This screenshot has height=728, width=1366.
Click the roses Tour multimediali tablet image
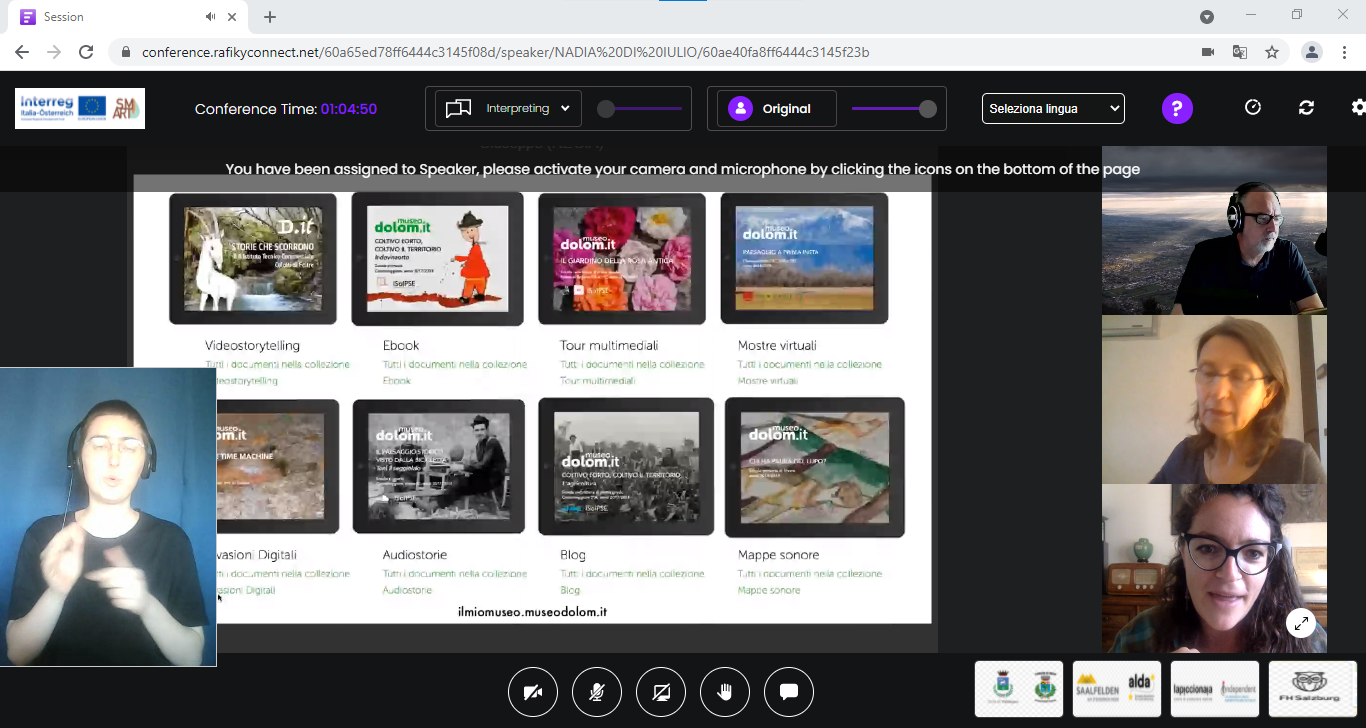pyautogui.click(x=621, y=258)
